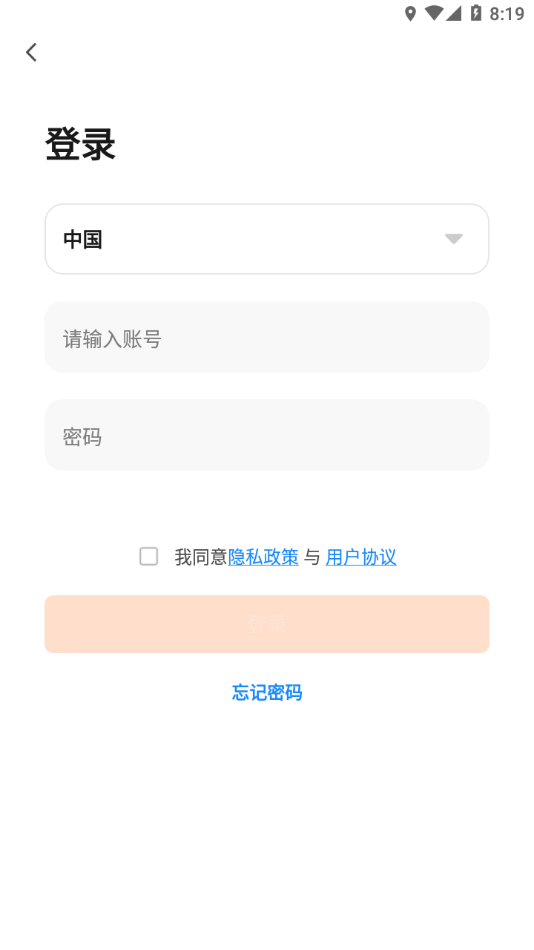Tap the large 登录 page heading
Viewport: 534px width, 950px height.
tap(80, 144)
